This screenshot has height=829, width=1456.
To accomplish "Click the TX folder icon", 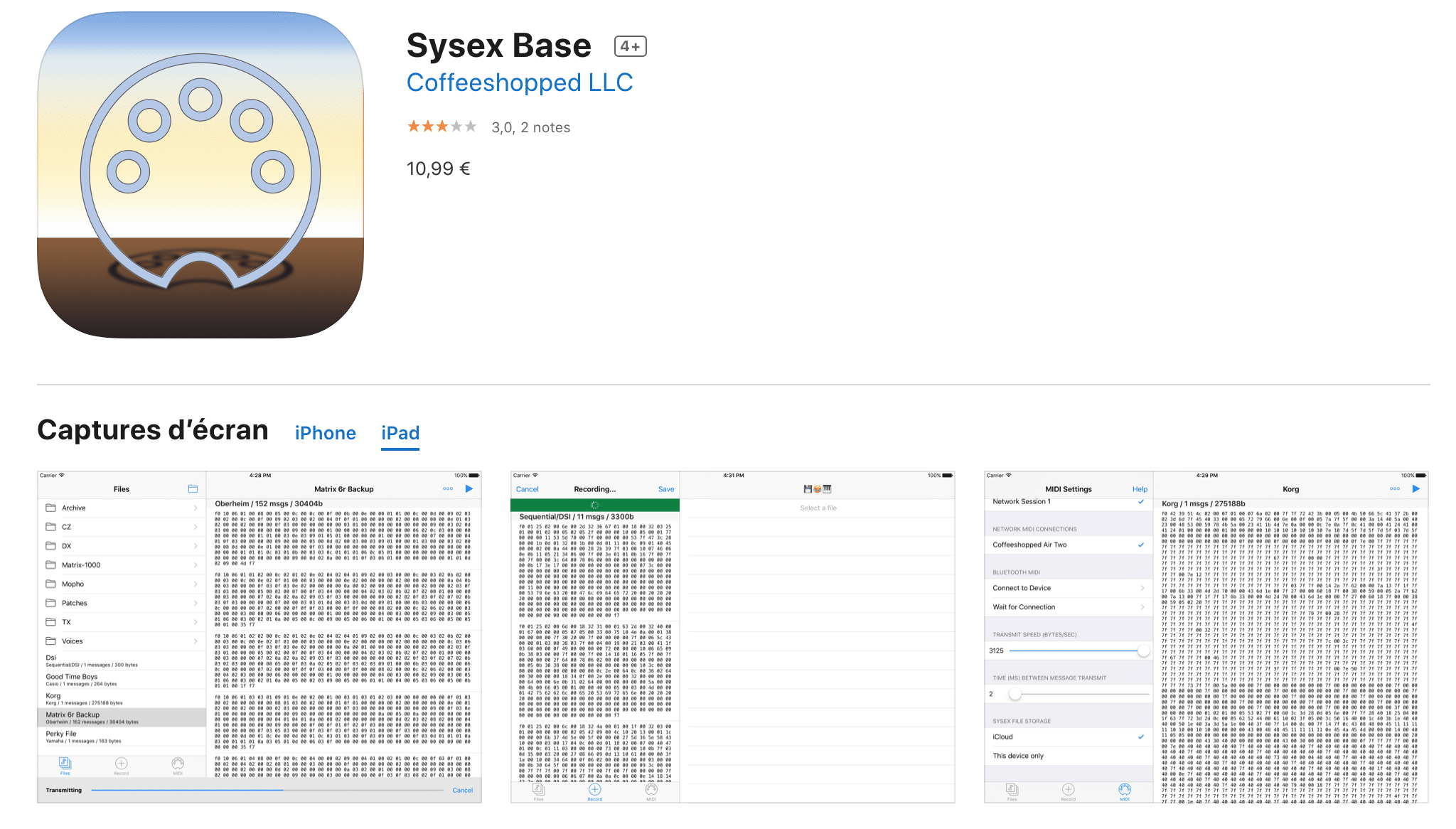I will 50,622.
